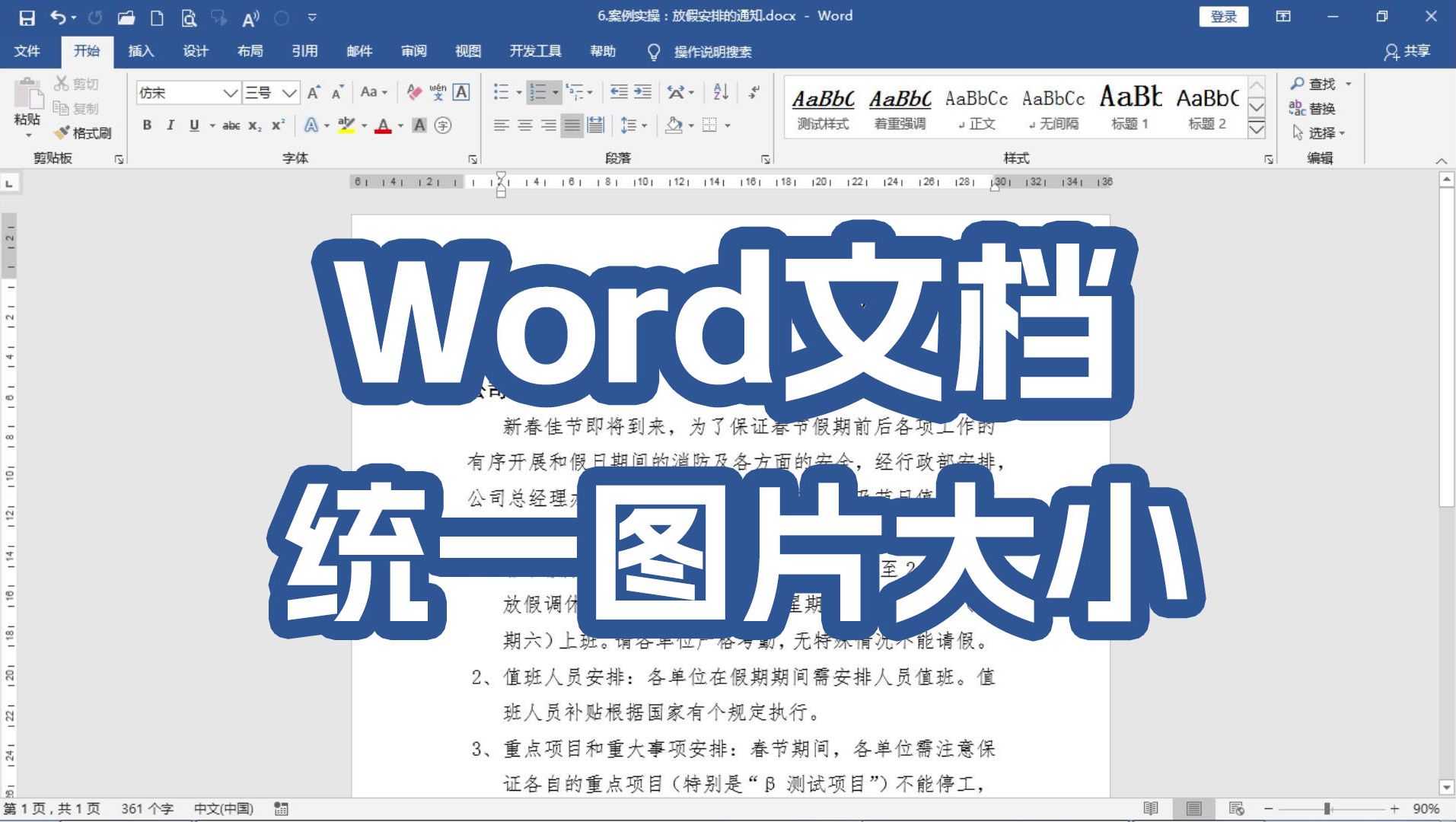Click the 90% zoom level
This screenshot has height=822, width=1456.
tap(1426, 809)
